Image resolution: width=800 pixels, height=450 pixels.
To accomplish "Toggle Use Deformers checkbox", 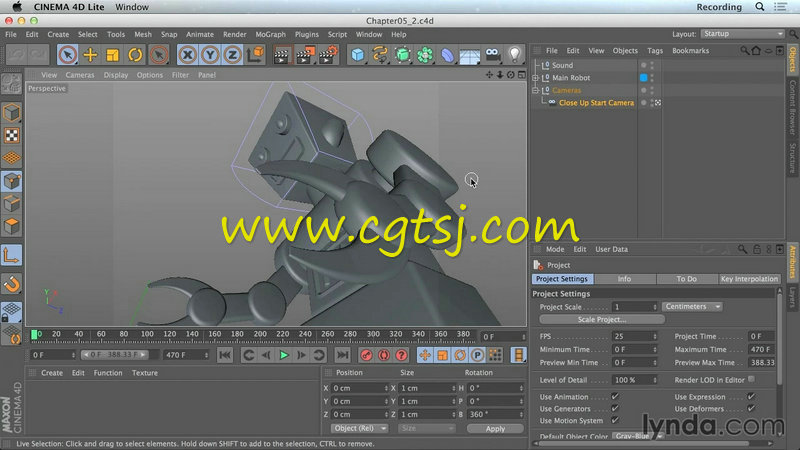I will coord(751,408).
